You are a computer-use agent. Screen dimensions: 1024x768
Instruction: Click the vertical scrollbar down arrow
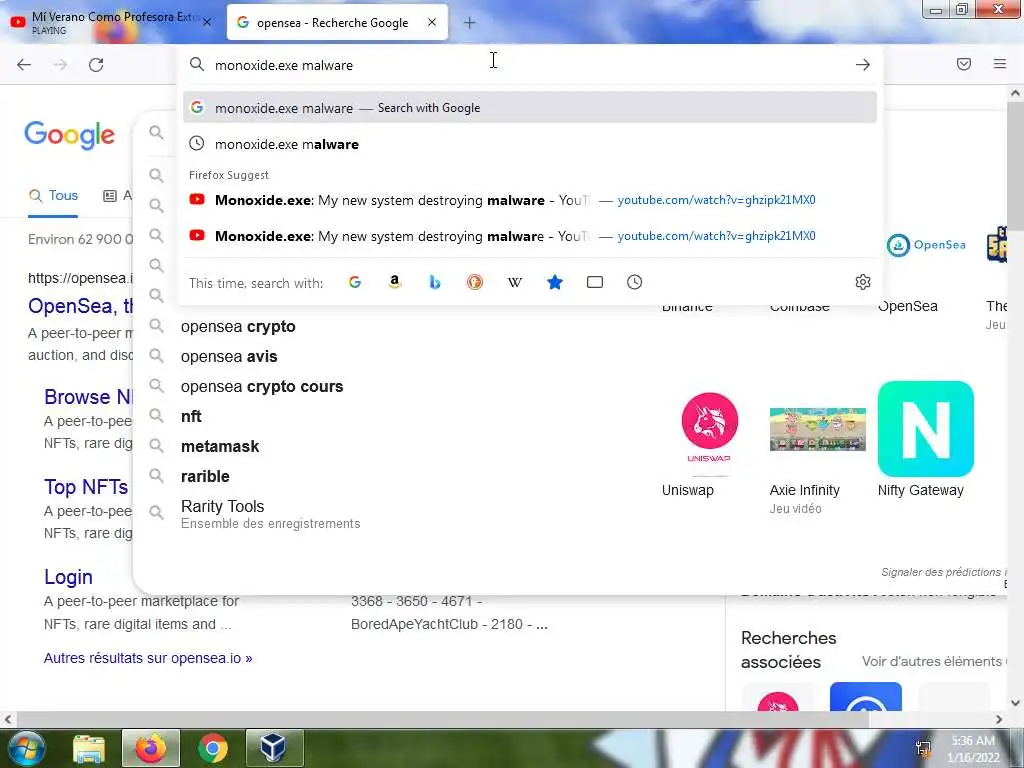(1016, 703)
